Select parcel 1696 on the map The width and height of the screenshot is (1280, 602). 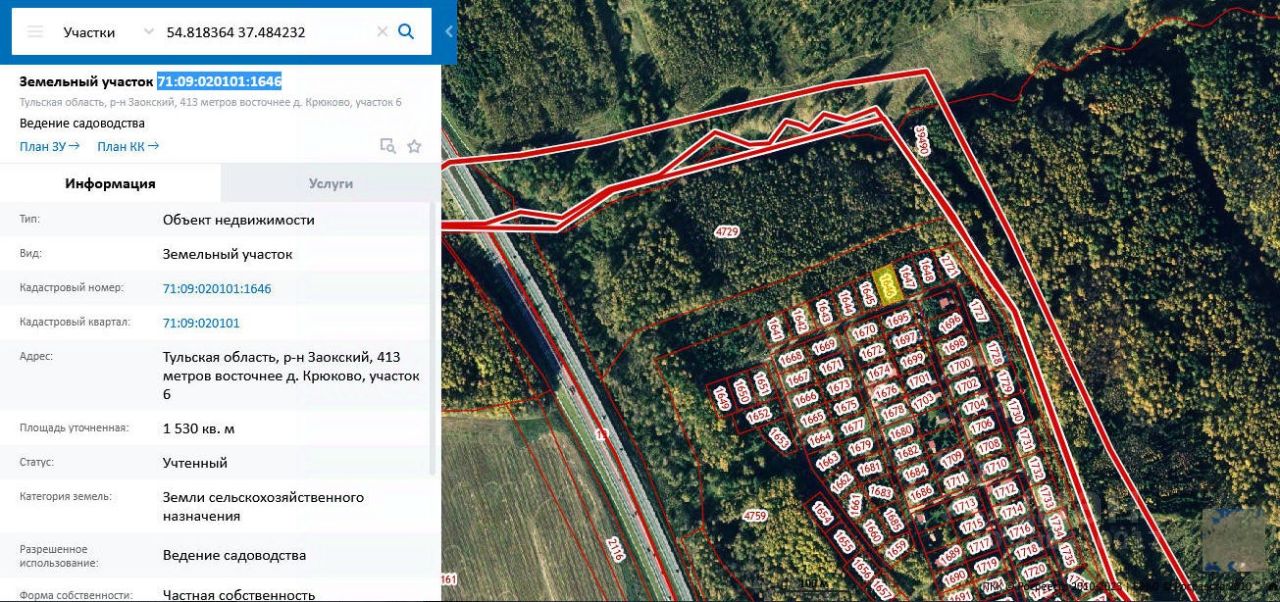click(950, 322)
